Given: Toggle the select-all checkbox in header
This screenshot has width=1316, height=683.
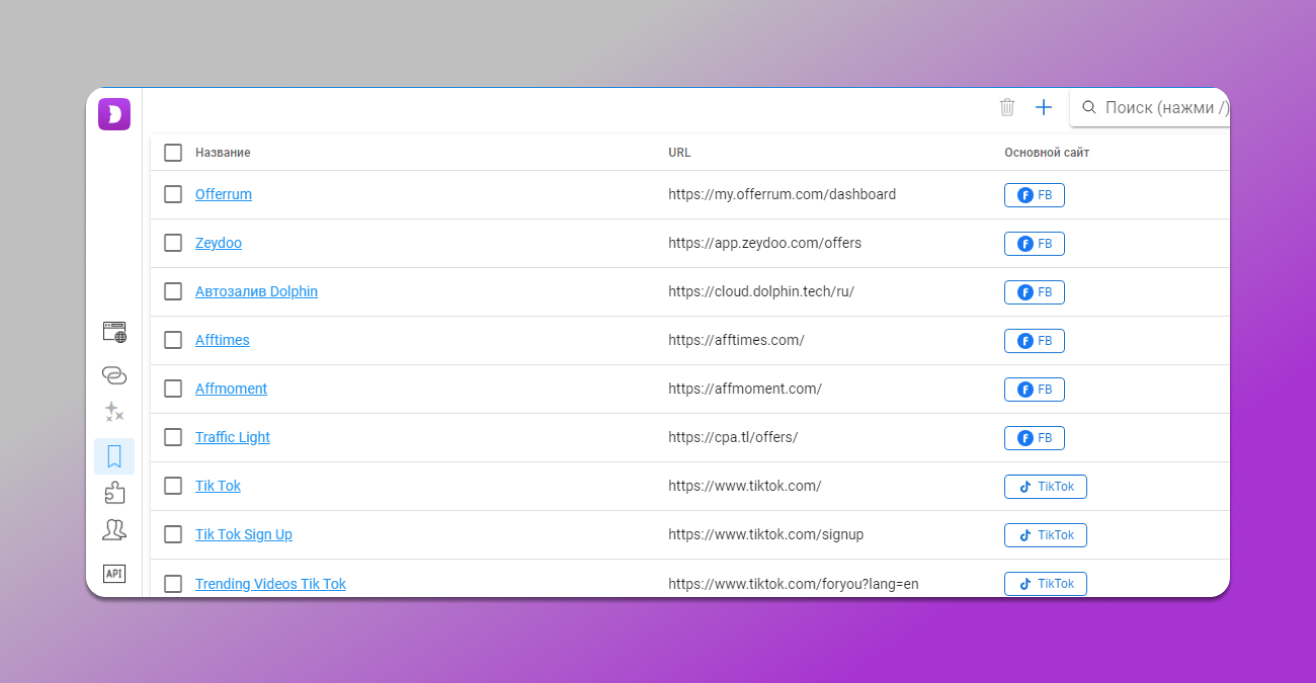Looking at the screenshot, I should (173, 152).
